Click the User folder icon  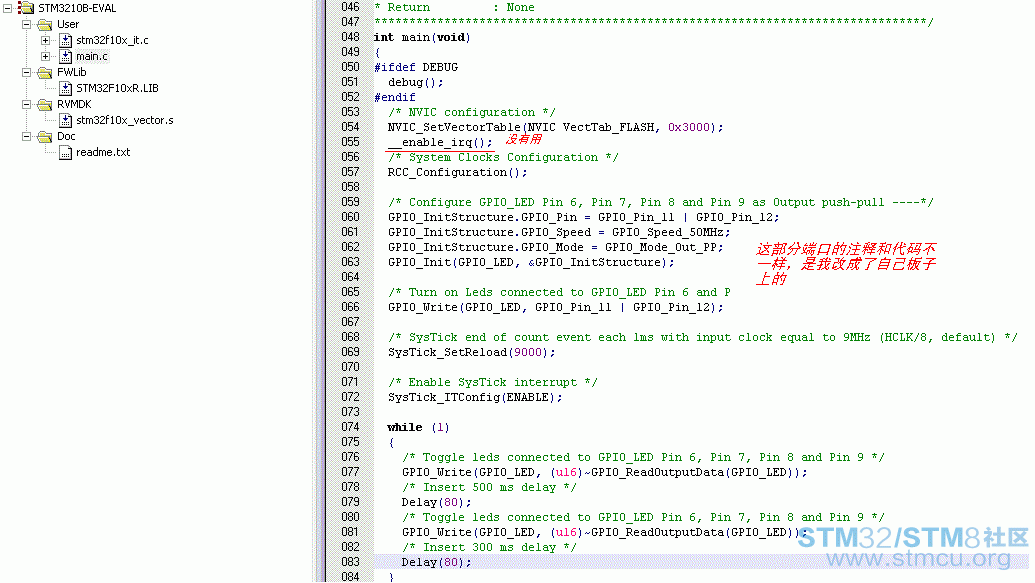45,24
